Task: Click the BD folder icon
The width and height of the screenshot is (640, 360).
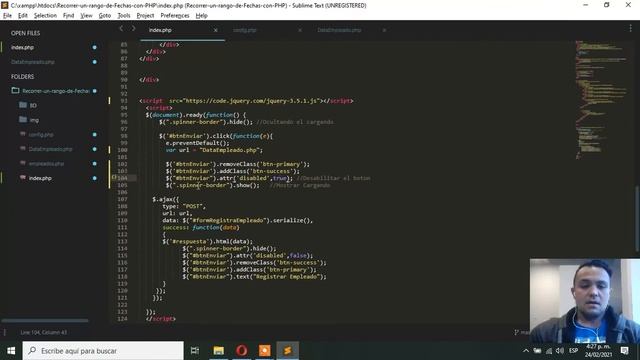Action: [x=23, y=105]
